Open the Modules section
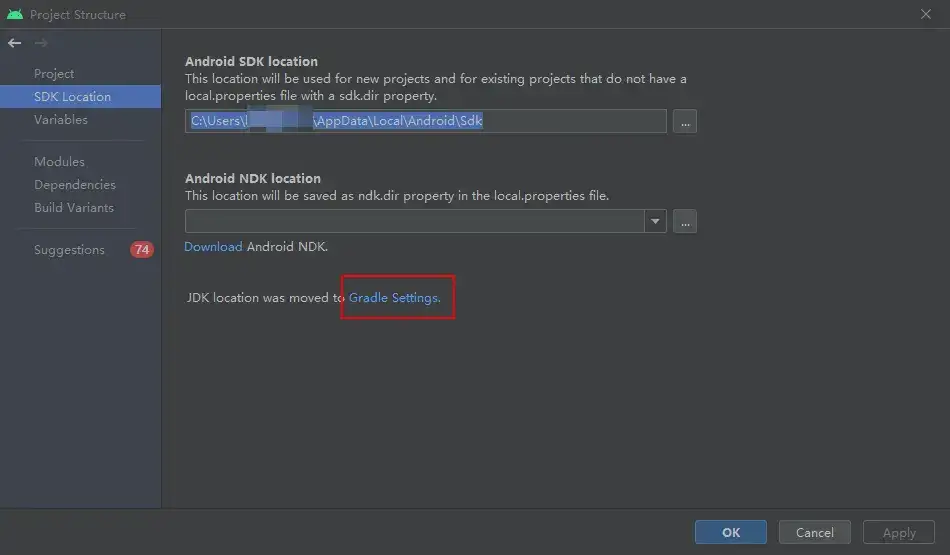The width and height of the screenshot is (950, 555). 59,162
